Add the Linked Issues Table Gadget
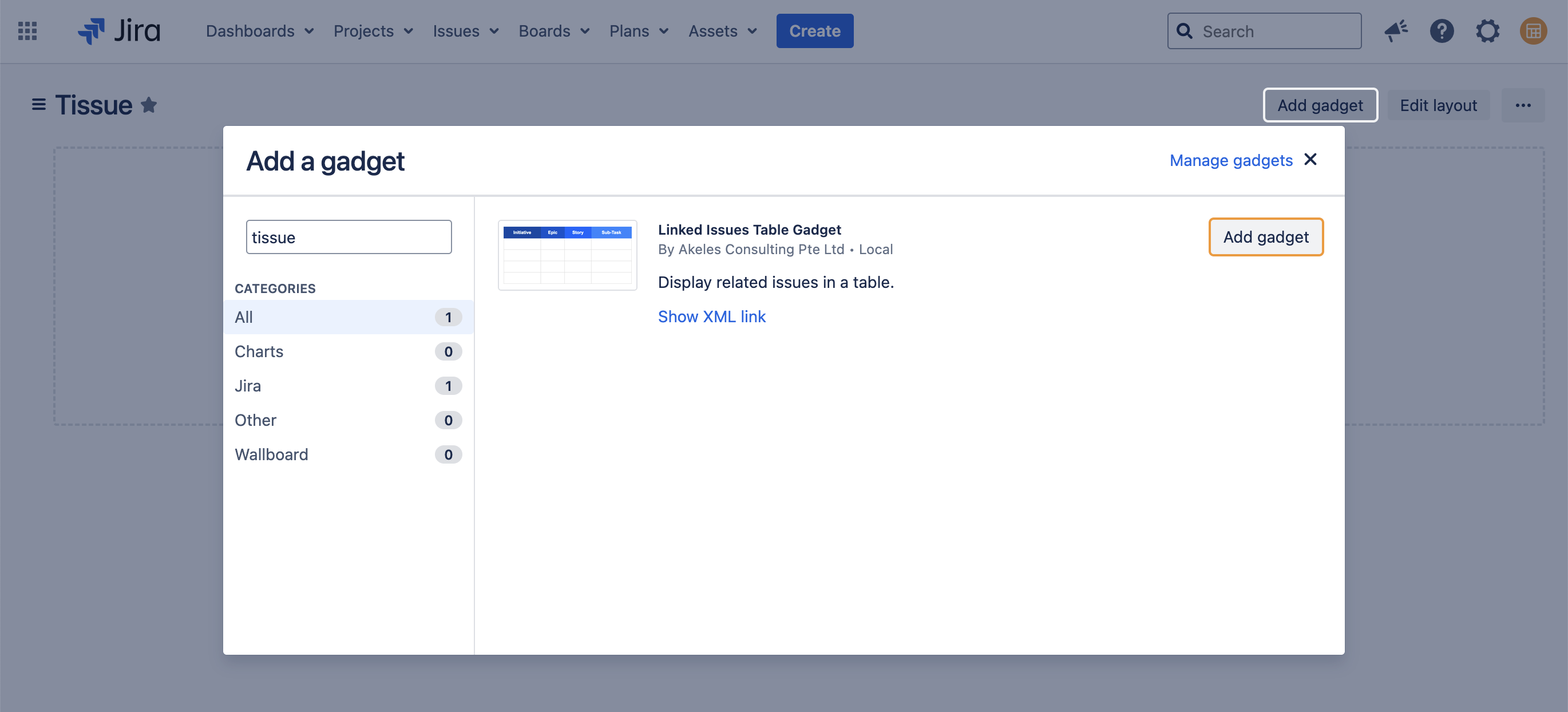Viewport: 1568px width, 712px height. [x=1265, y=238]
